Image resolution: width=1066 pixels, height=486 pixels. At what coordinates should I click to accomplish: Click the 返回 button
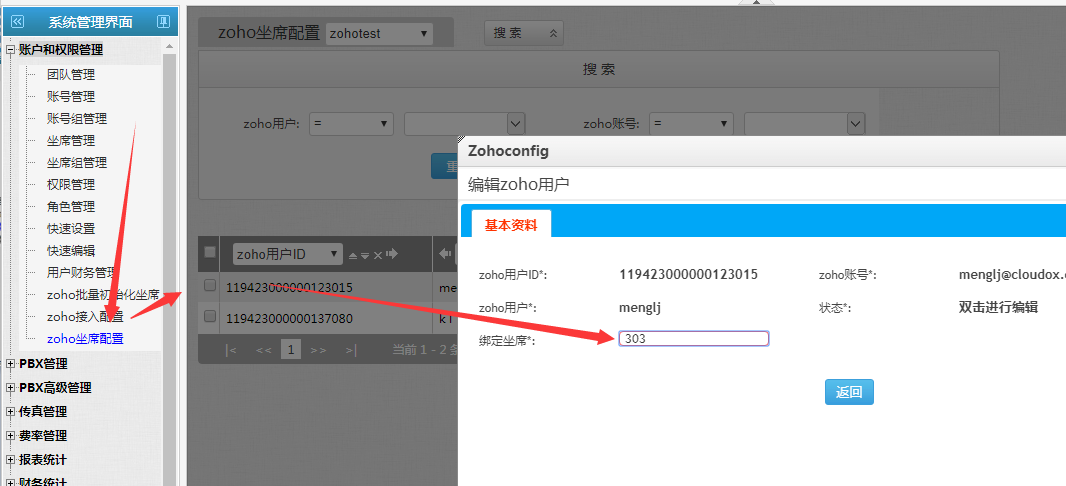click(x=849, y=392)
